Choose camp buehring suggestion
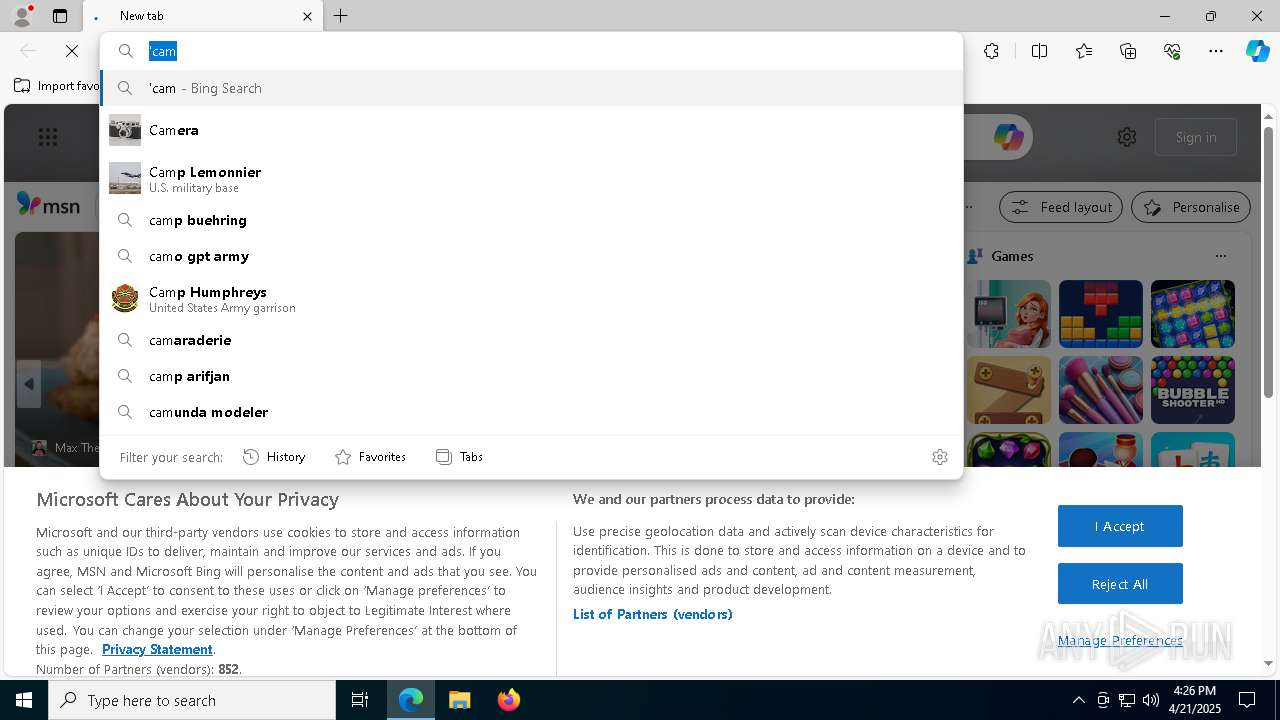 point(531,220)
